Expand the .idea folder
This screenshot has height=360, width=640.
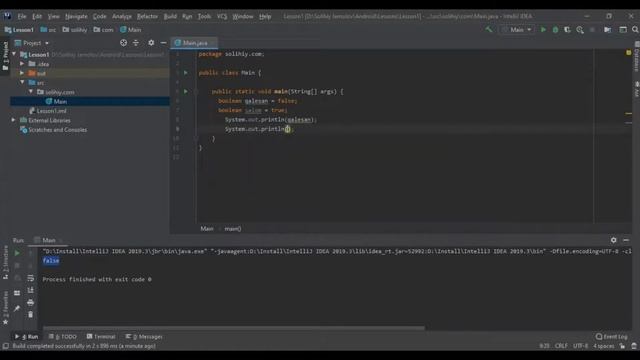tap(22, 64)
